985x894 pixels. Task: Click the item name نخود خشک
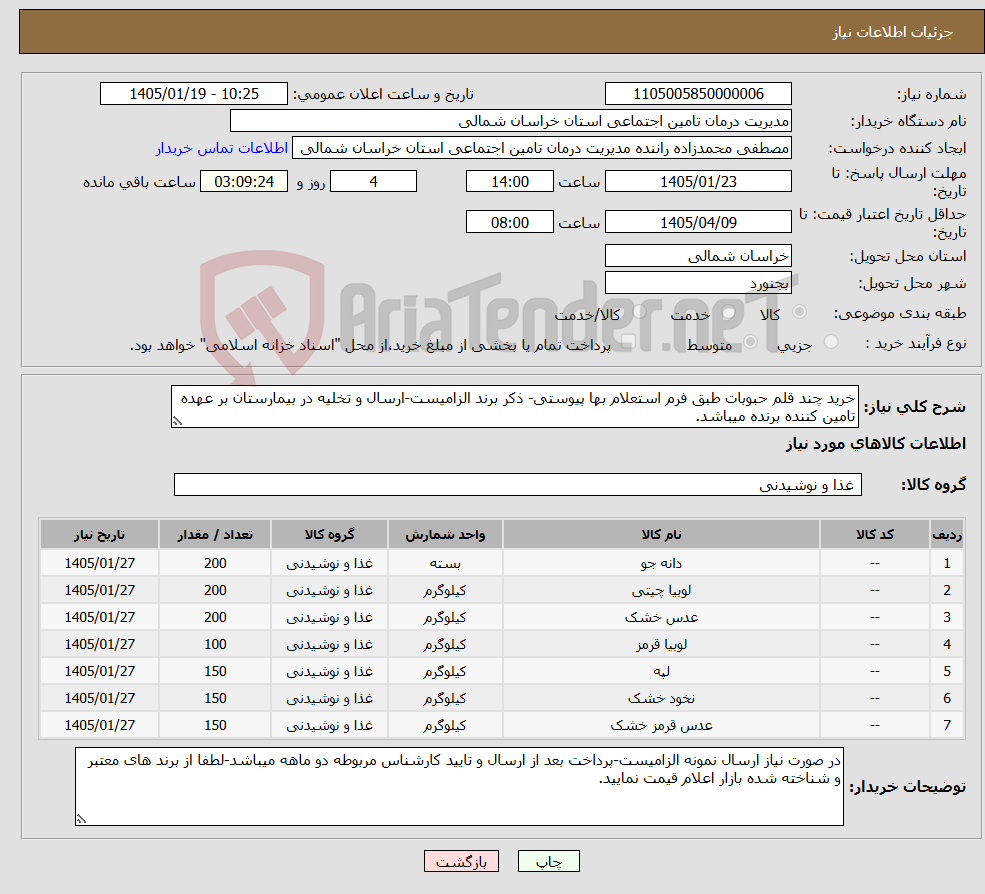pyautogui.click(x=661, y=699)
